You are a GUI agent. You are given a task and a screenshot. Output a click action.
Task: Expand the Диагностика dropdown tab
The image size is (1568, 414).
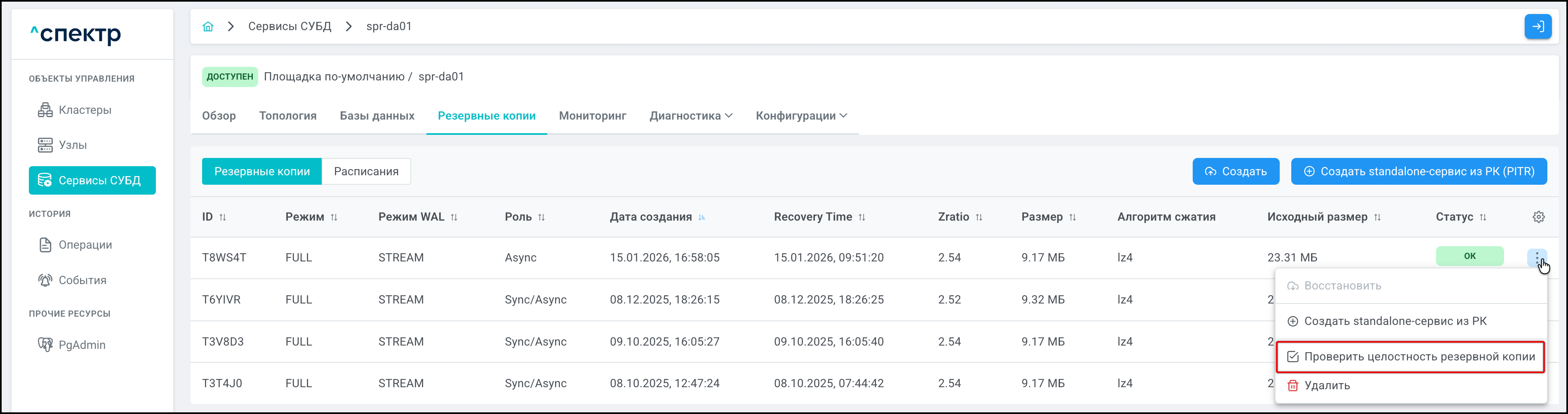pyautogui.click(x=690, y=116)
